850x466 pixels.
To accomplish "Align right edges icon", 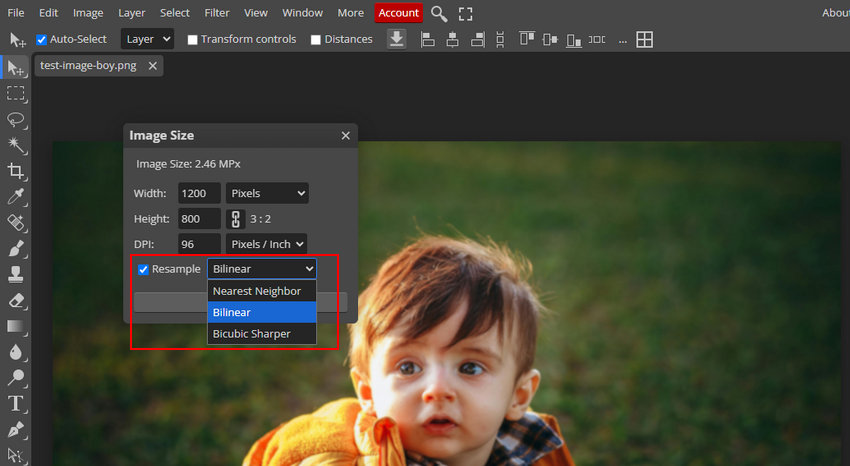I will coord(478,39).
